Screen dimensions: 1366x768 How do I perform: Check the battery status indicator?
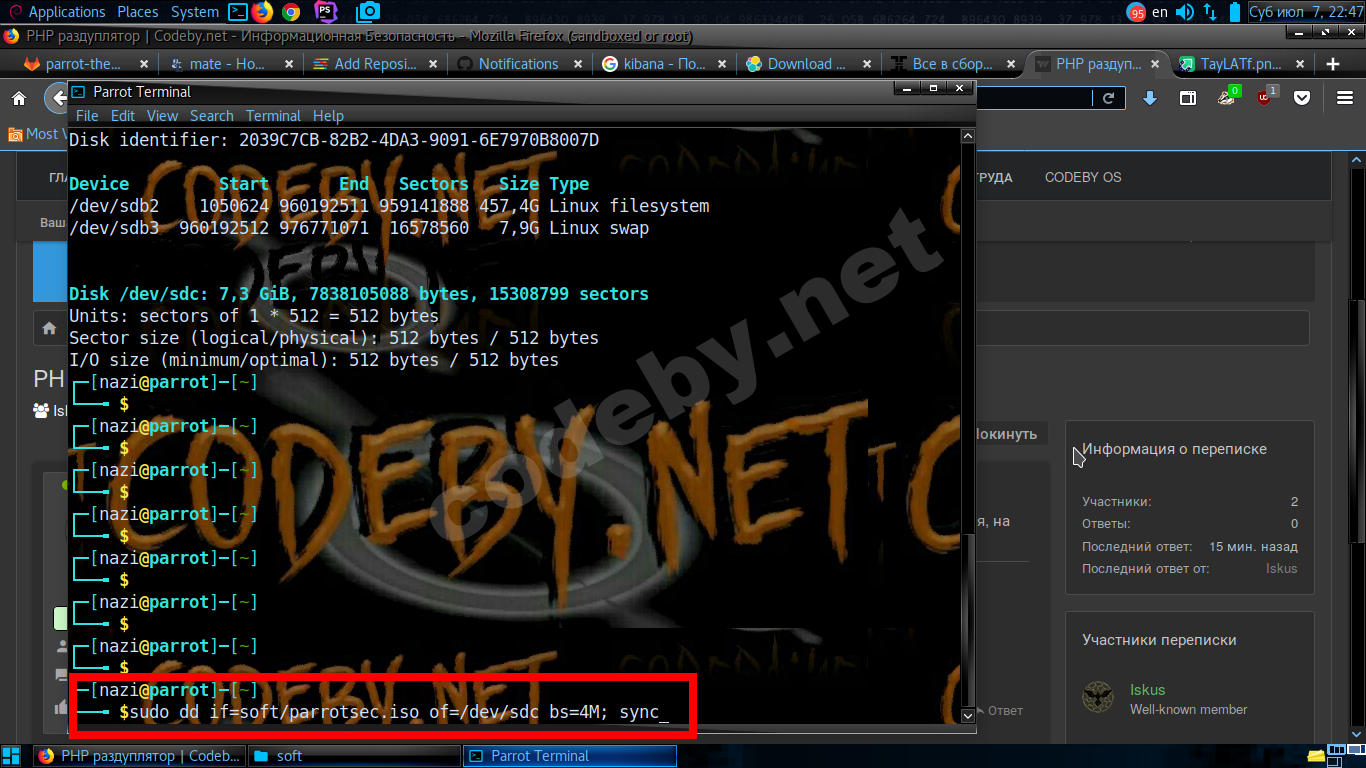tap(1235, 12)
